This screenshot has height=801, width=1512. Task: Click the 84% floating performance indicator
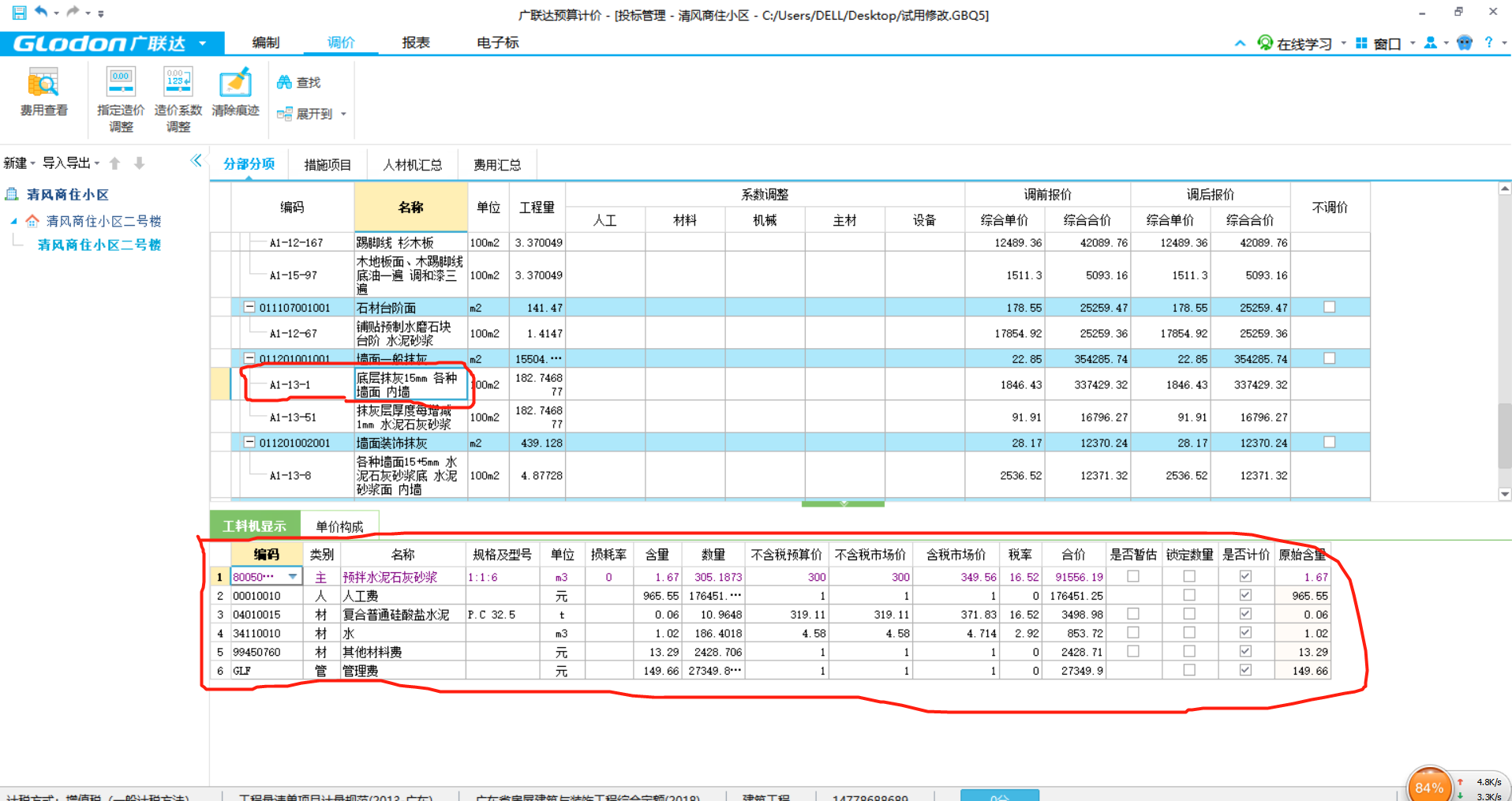[1429, 786]
